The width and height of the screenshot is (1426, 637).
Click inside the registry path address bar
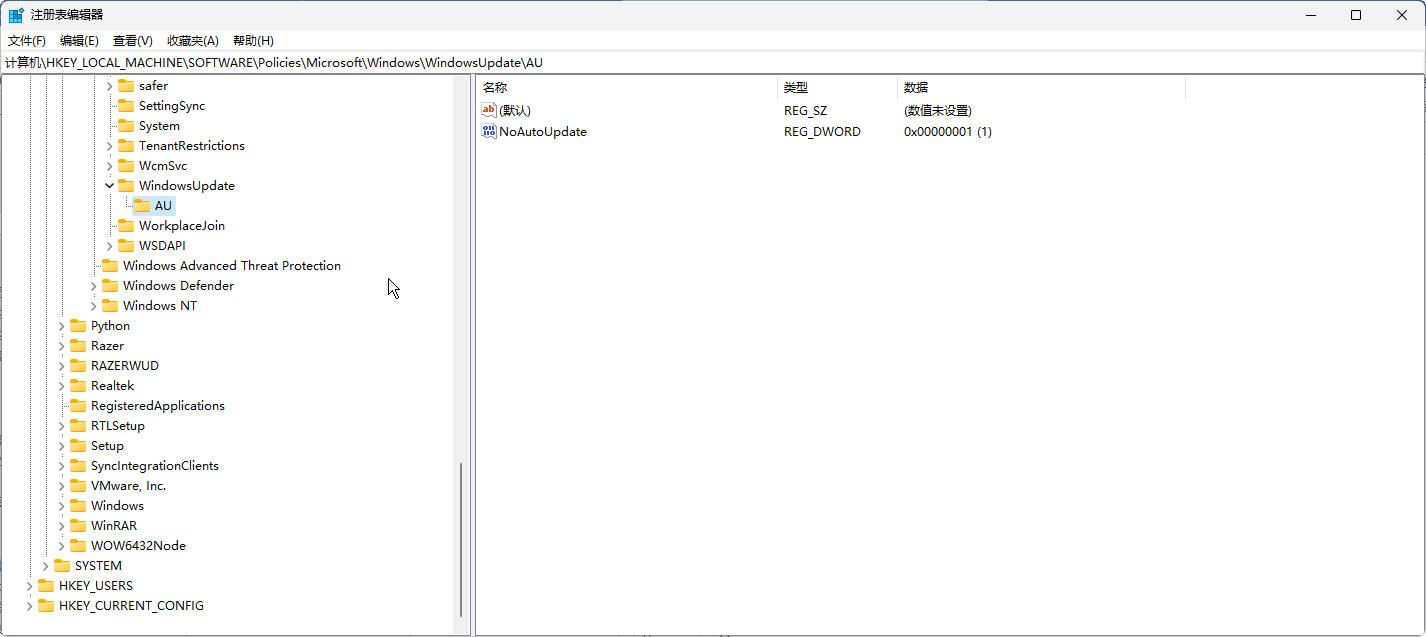point(400,62)
